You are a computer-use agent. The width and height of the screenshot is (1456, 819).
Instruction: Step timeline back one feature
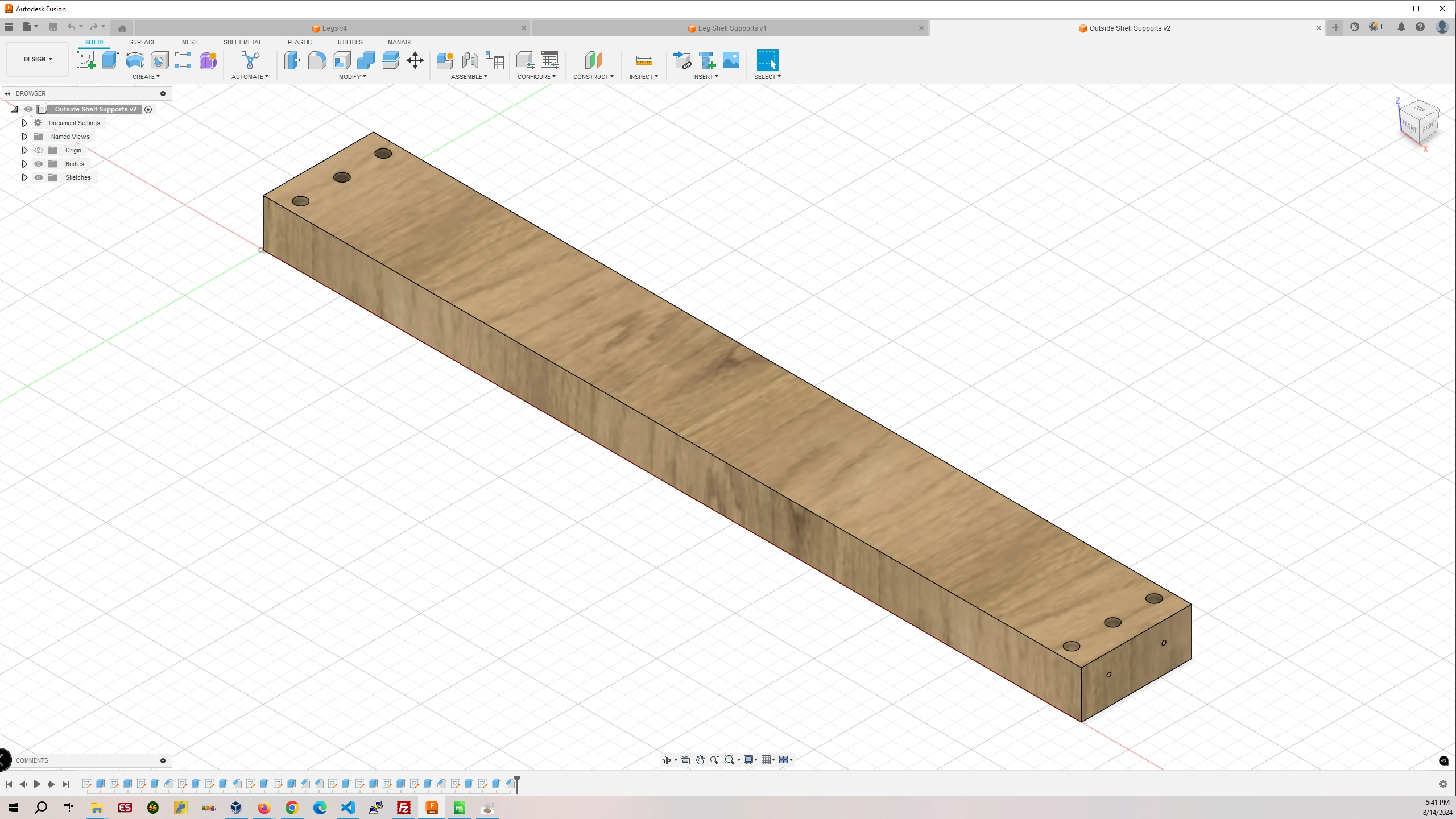[x=23, y=784]
